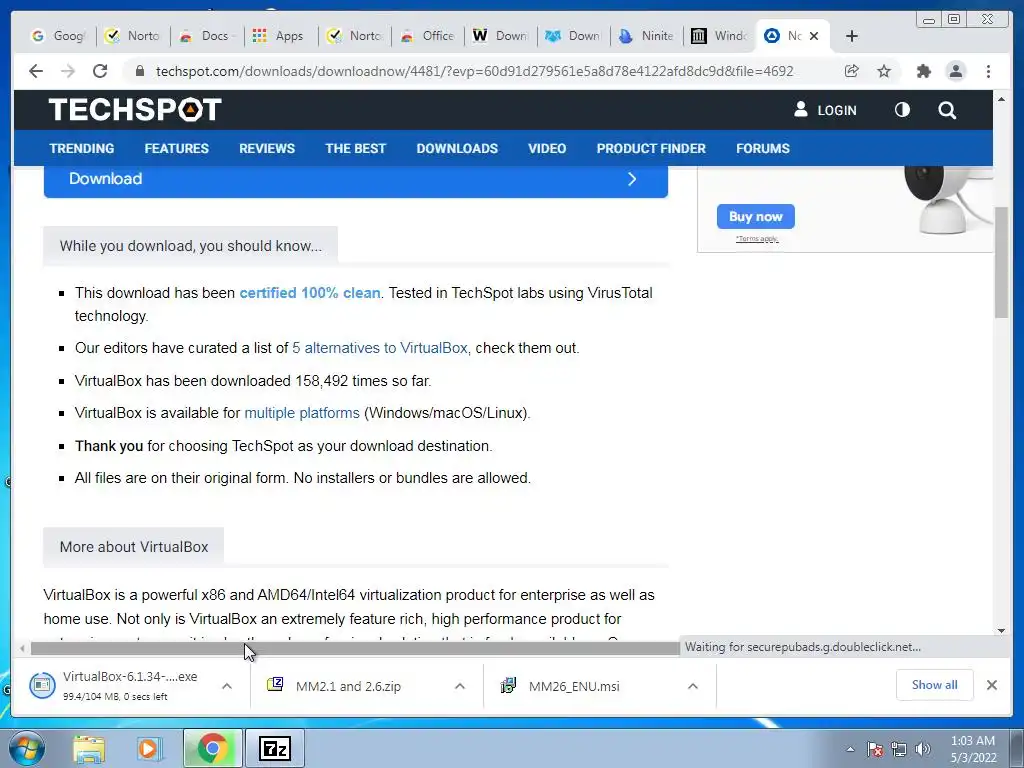The width and height of the screenshot is (1024, 768).
Task: Click the browser back arrow
Action: [x=36, y=71]
